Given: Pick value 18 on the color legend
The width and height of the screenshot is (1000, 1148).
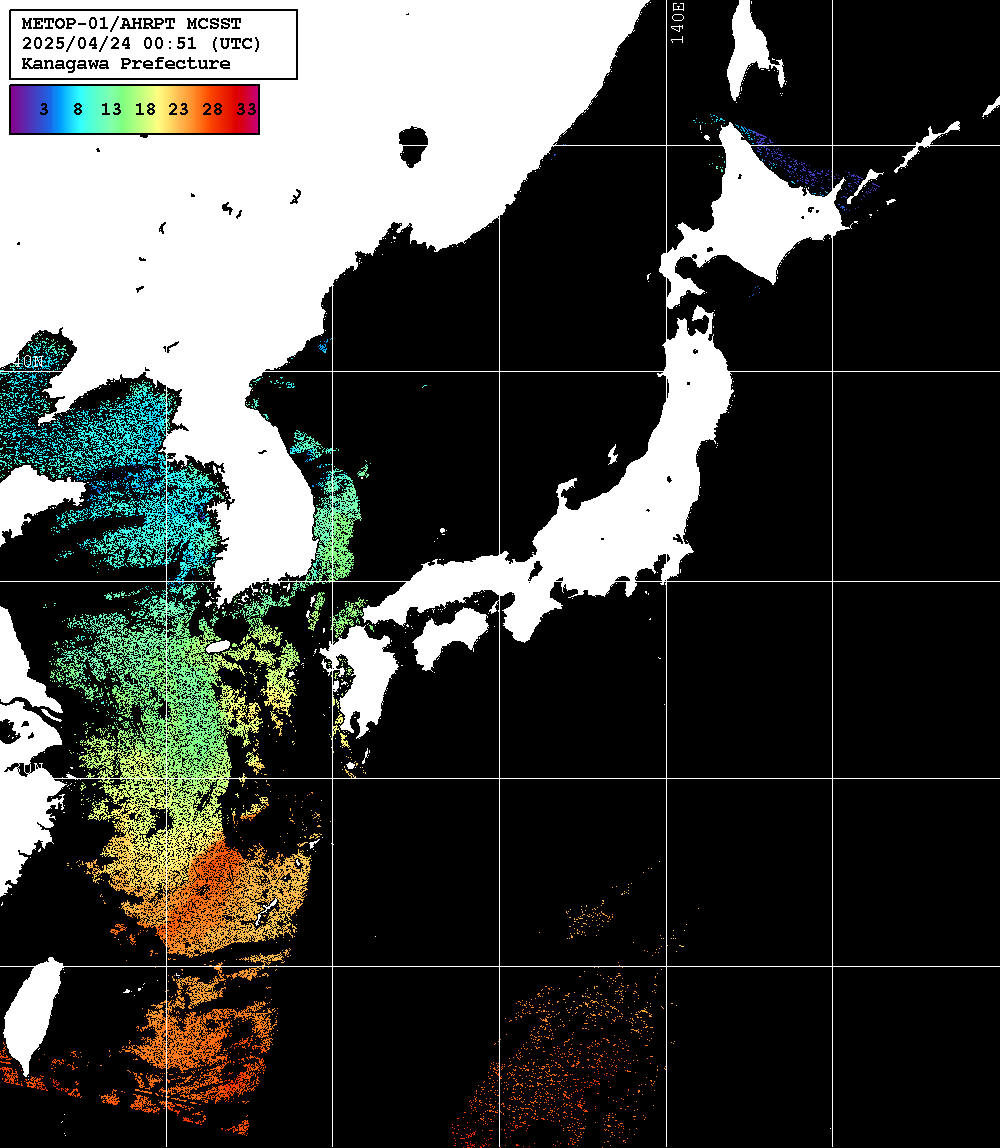Looking at the screenshot, I should pyautogui.click(x=145, y=109).
